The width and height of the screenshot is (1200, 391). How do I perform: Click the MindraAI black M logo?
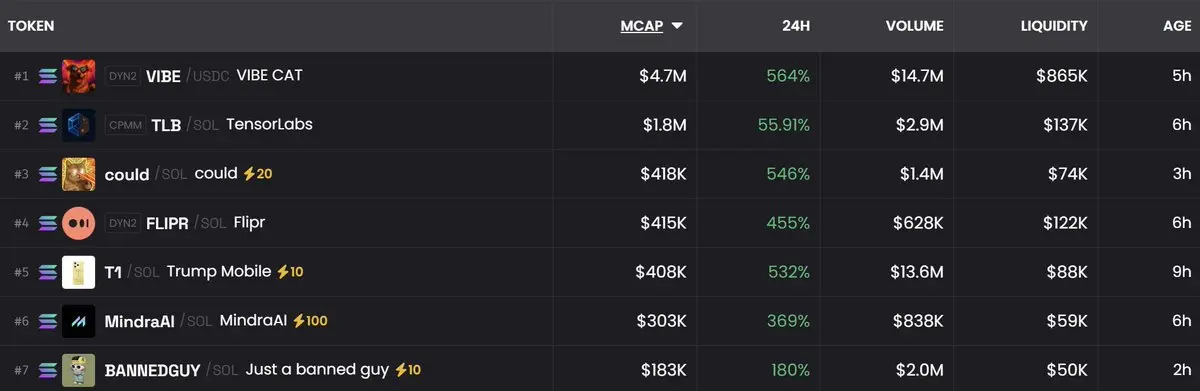pos(79,321)
